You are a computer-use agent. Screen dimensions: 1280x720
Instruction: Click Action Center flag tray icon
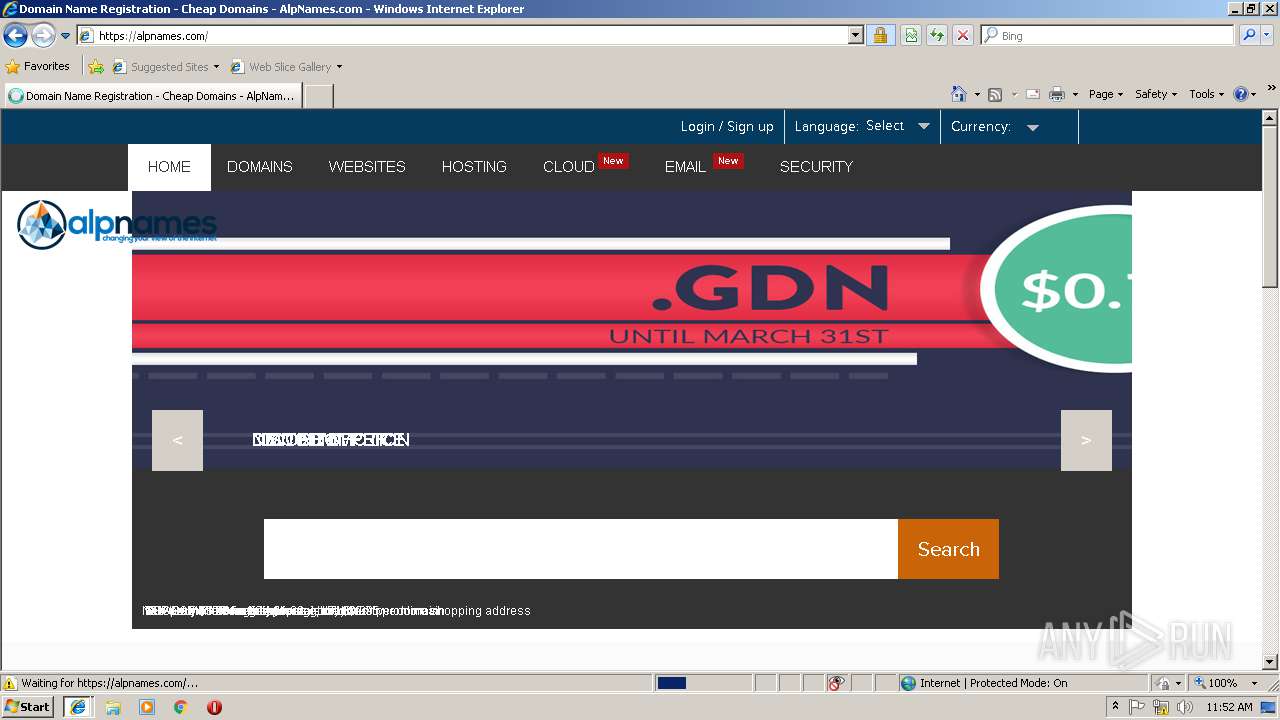(1137, 707)
